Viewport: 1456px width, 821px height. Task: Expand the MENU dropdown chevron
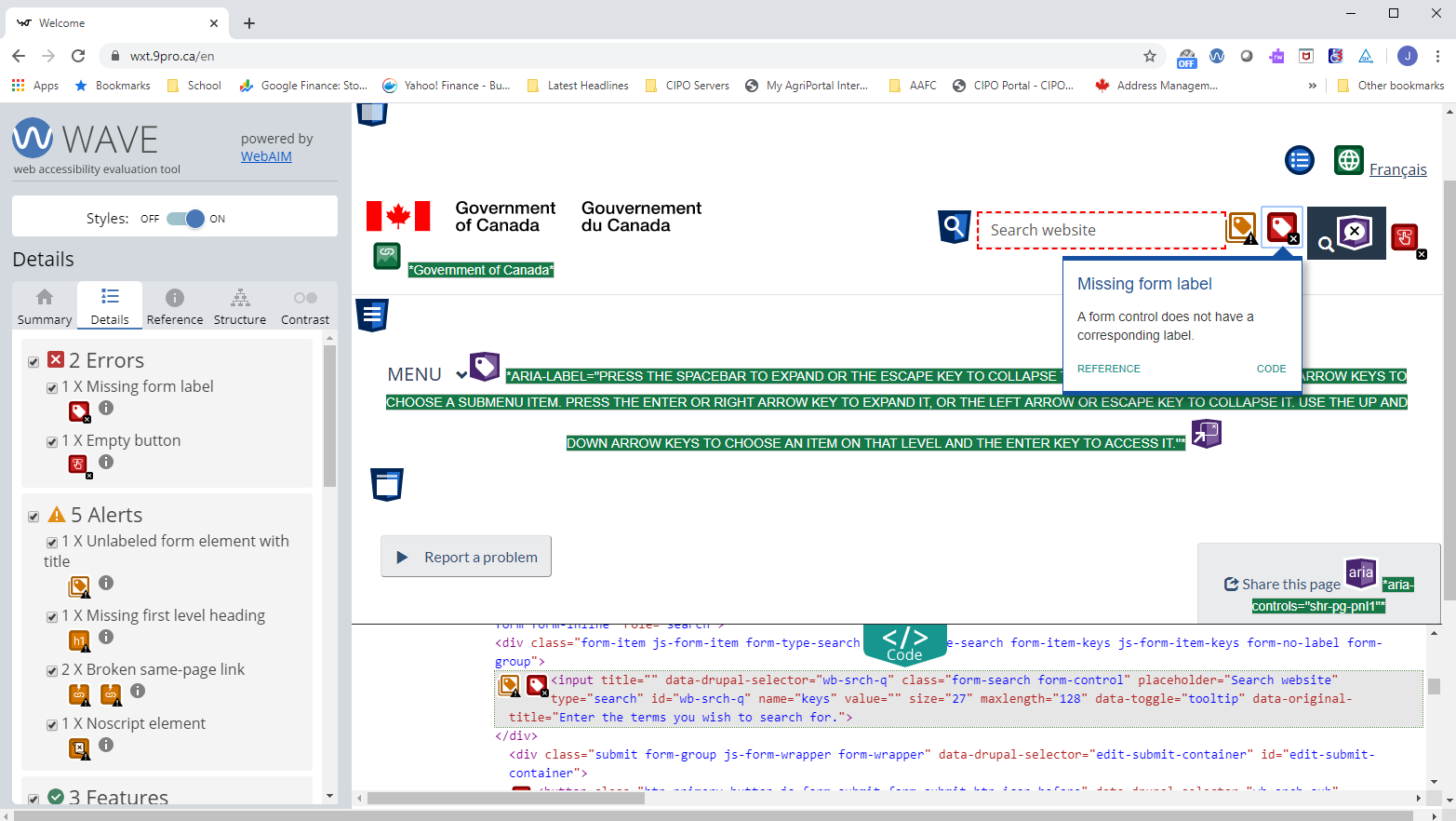click(x=461, y=375)
